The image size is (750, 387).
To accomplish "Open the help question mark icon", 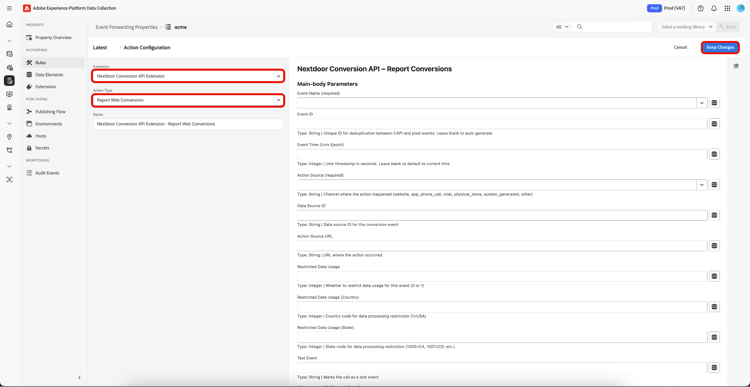I will click(x=701, y=8).
